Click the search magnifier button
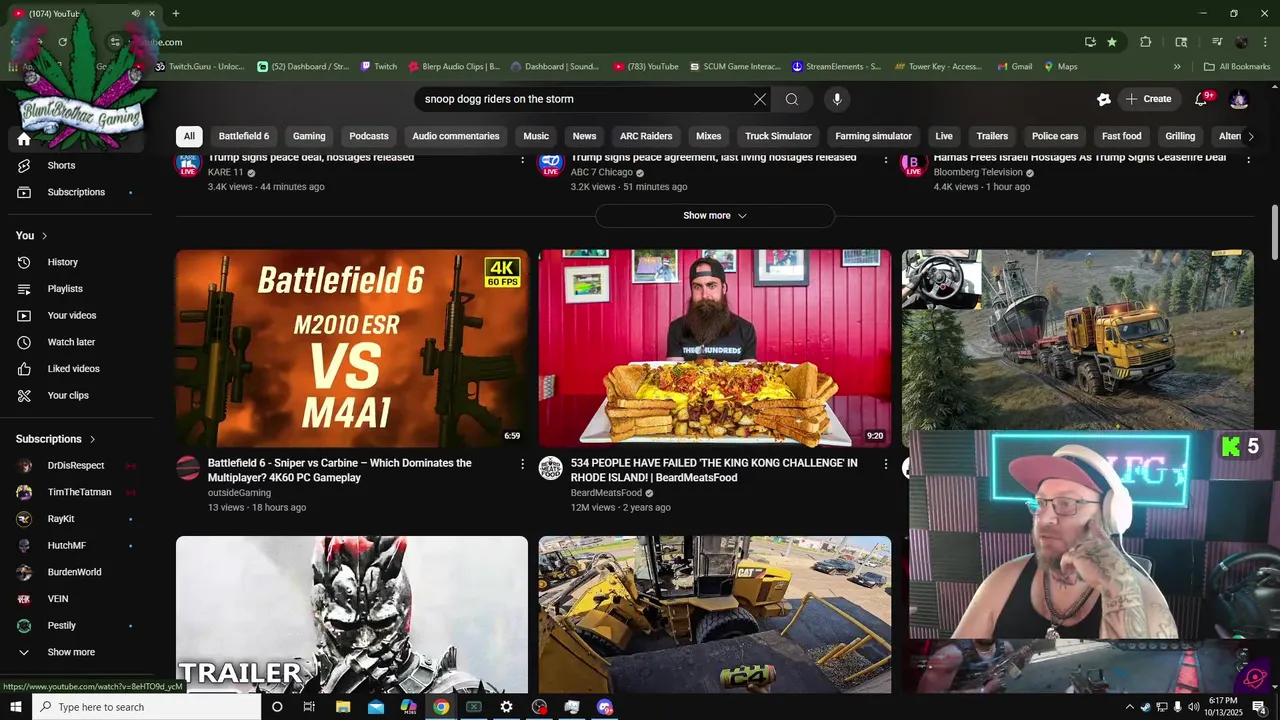Screen dimensions: 1280x720 792,99
